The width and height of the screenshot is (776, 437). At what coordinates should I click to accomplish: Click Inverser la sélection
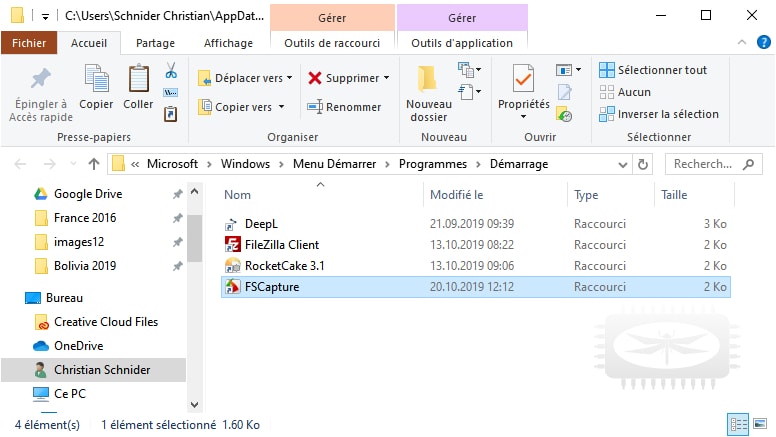pos(659,114)
